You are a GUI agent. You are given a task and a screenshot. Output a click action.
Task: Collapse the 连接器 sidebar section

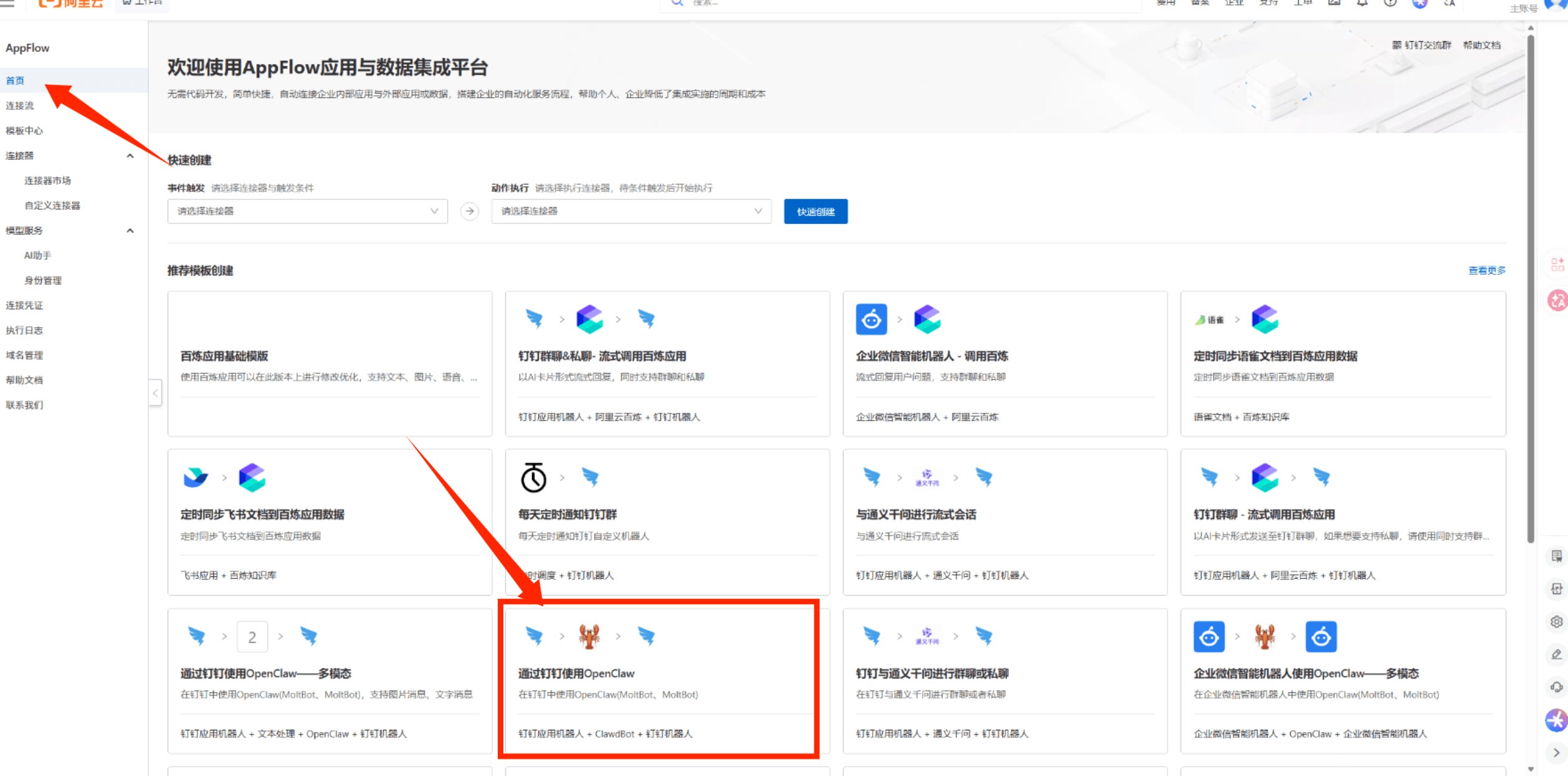pos(130,156)
